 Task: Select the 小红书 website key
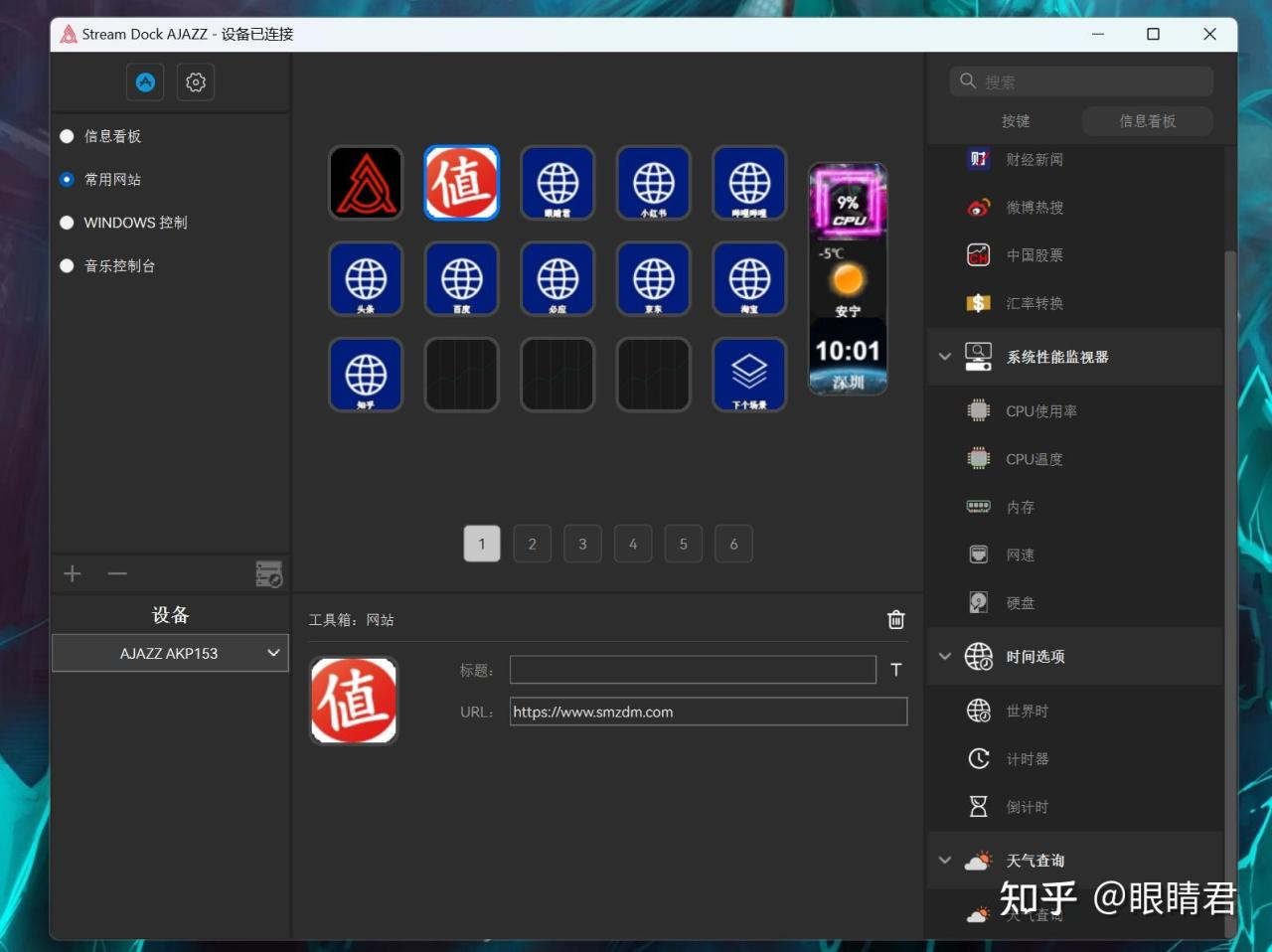(654, 183)
